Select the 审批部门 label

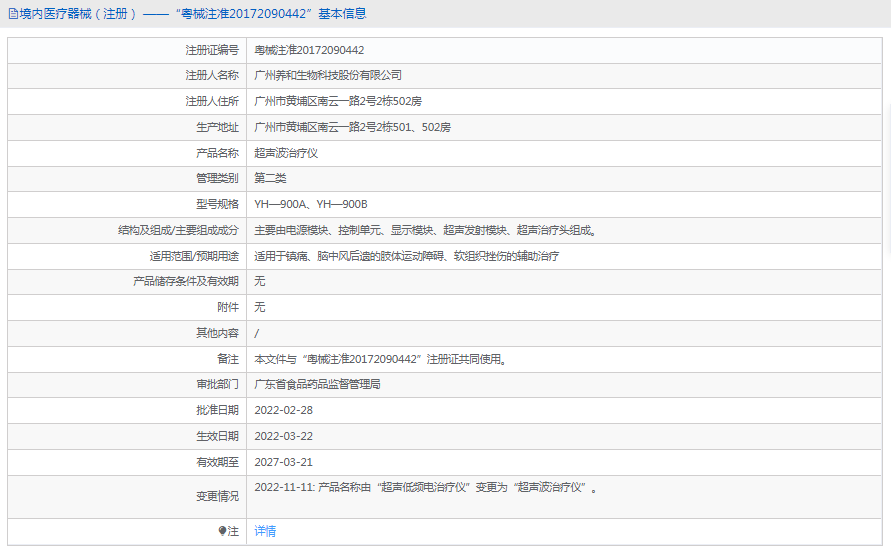(x=218, y=384)
